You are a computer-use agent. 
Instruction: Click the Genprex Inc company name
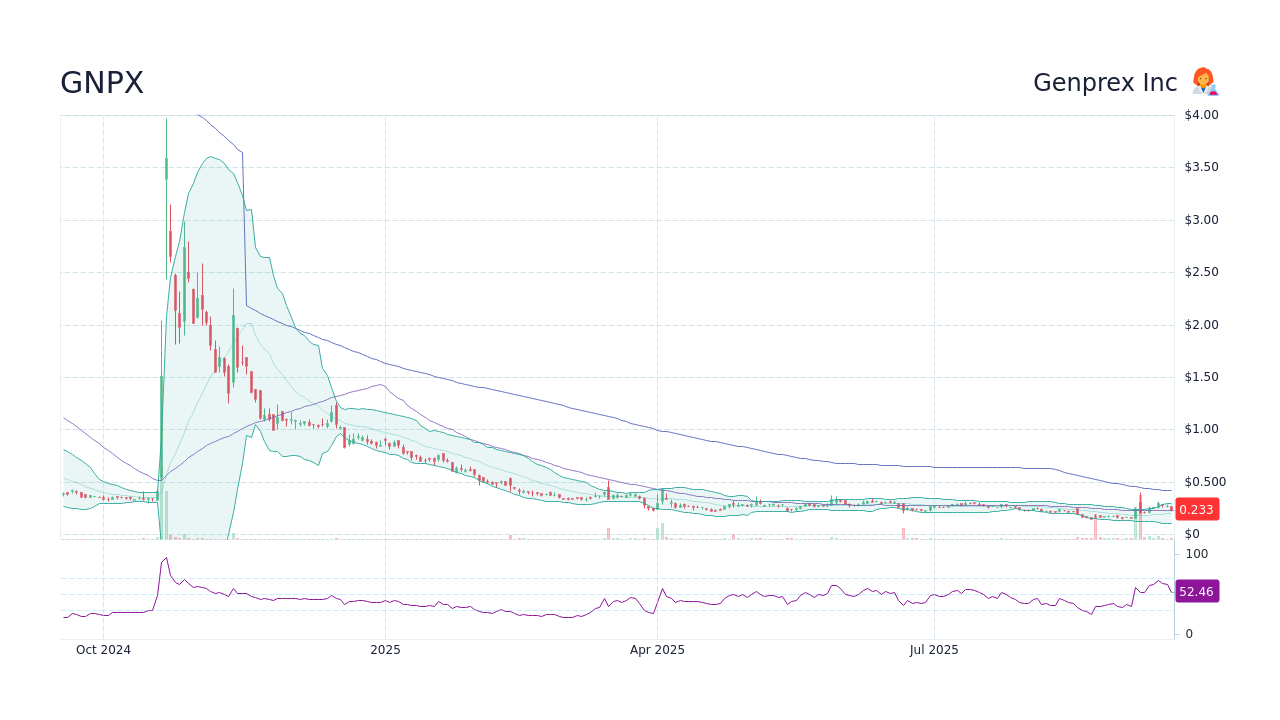coord(1104,82)
